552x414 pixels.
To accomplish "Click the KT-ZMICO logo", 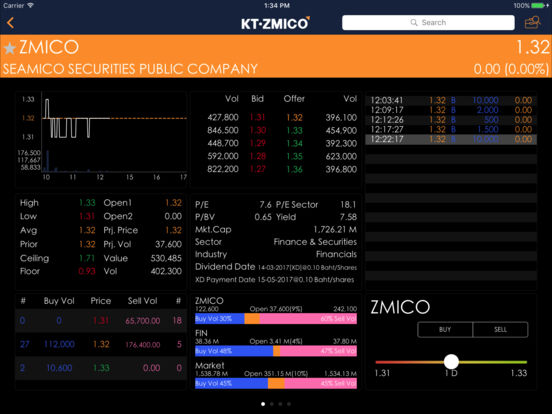I will pyautogui.click(x=275, y=23).
